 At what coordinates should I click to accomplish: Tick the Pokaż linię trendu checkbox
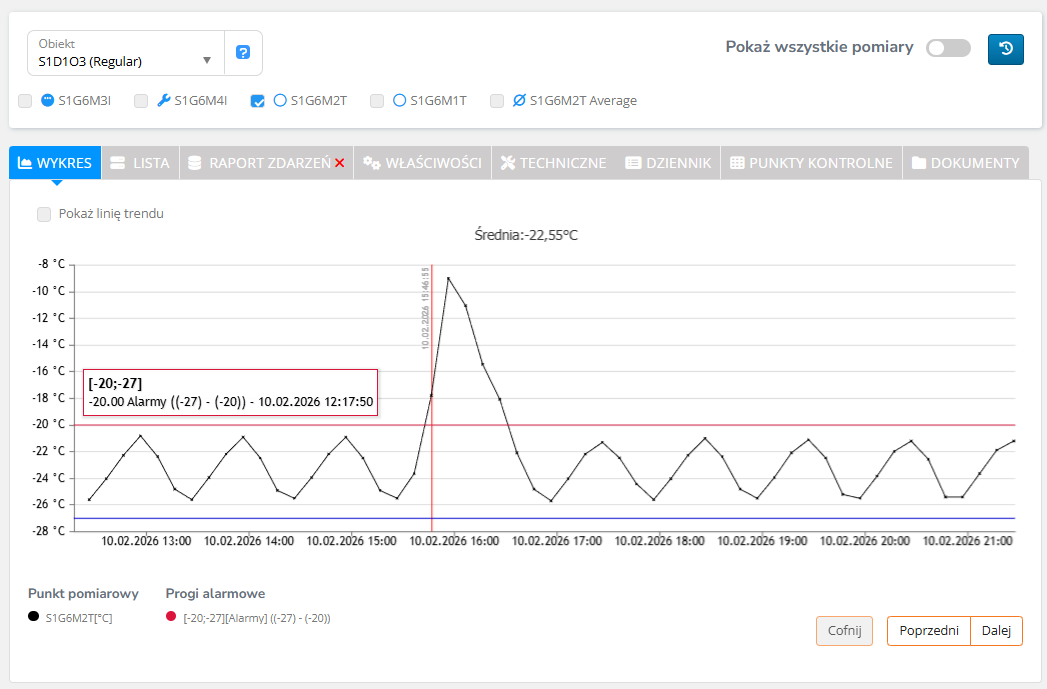(44, 213)
